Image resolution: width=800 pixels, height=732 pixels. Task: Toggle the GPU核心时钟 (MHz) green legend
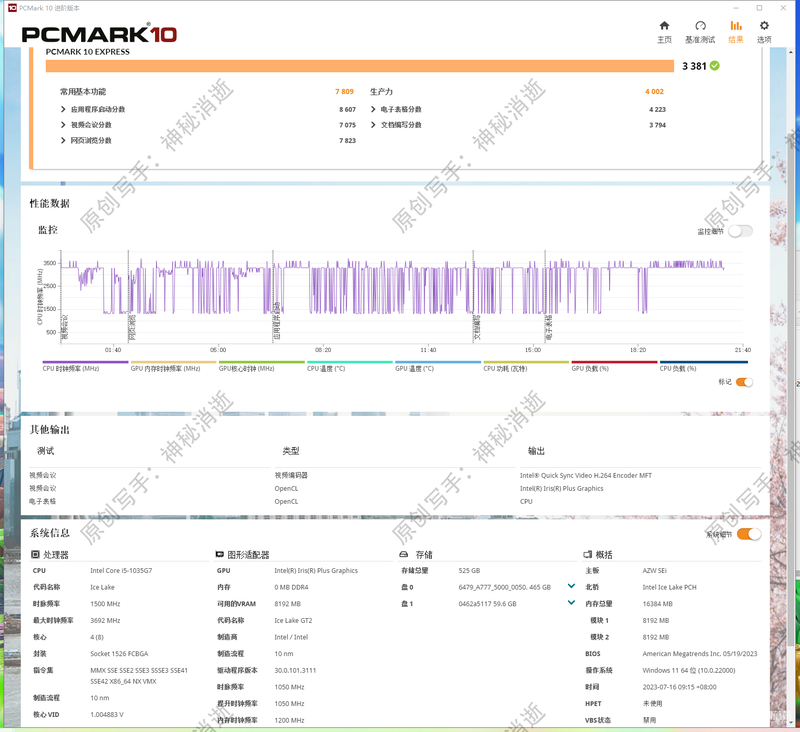point(262,366)
